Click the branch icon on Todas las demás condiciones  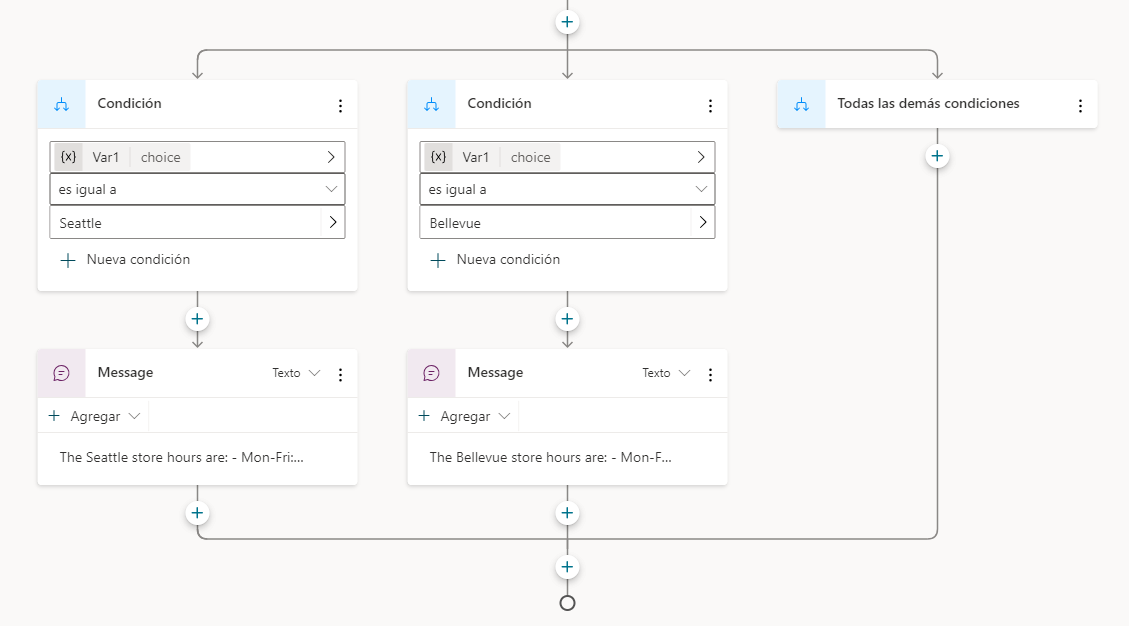[x=801, y=104]
